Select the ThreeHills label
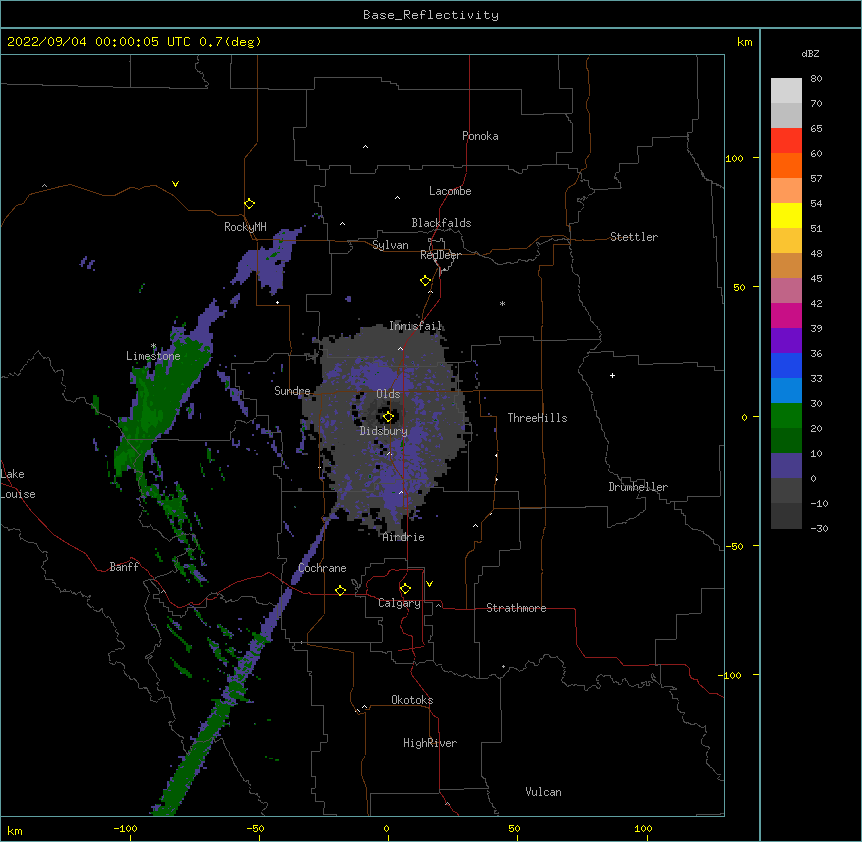This screenshot has height=842, width=862. (537, 418)
